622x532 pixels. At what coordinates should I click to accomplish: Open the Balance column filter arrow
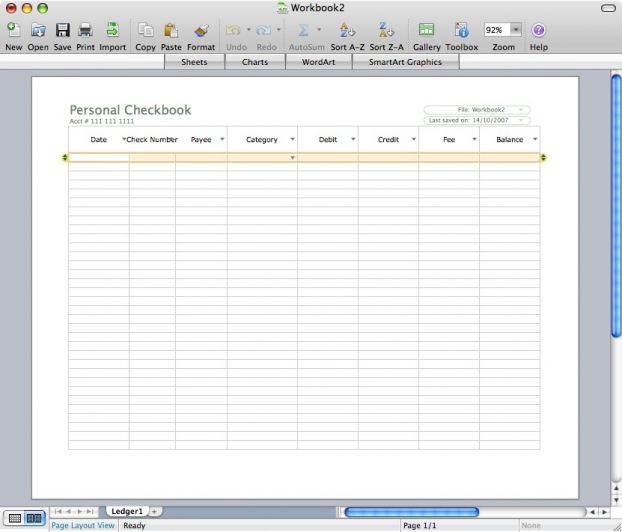point(535,140)
